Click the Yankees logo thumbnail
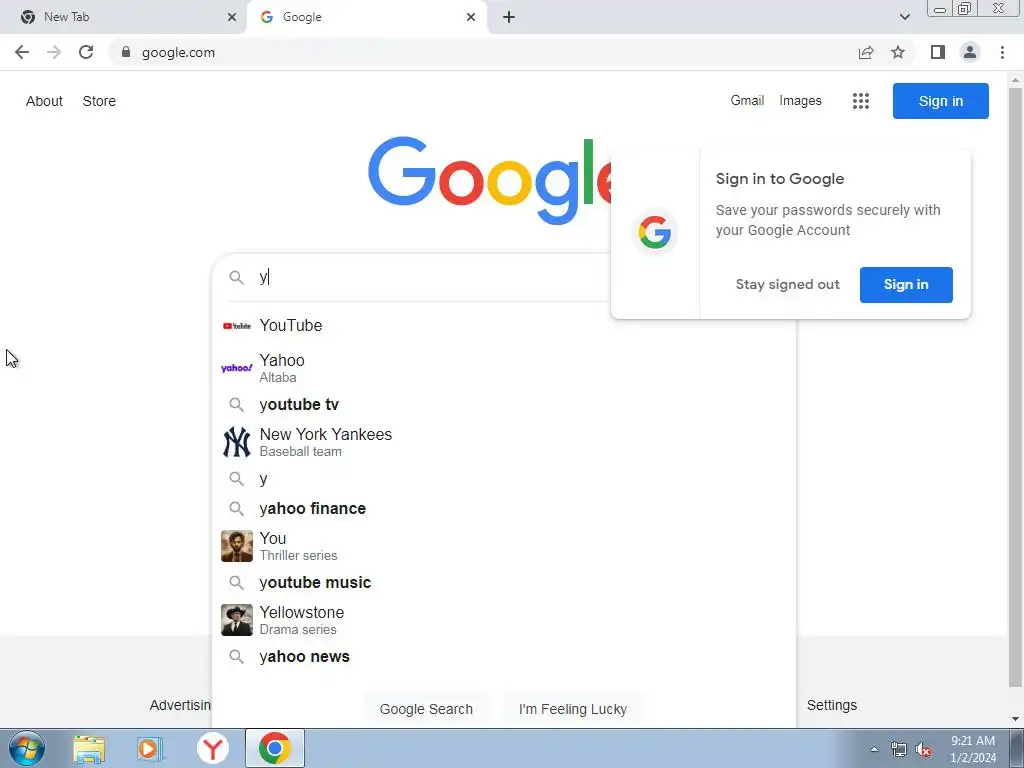Image resolution: width=1024 pixels, height=768 pixels. point(236,442)
